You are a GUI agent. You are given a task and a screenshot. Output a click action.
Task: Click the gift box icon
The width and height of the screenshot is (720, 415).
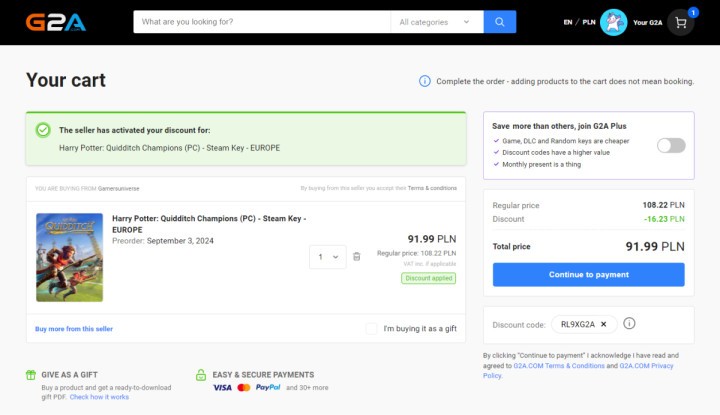pos(31,375)
